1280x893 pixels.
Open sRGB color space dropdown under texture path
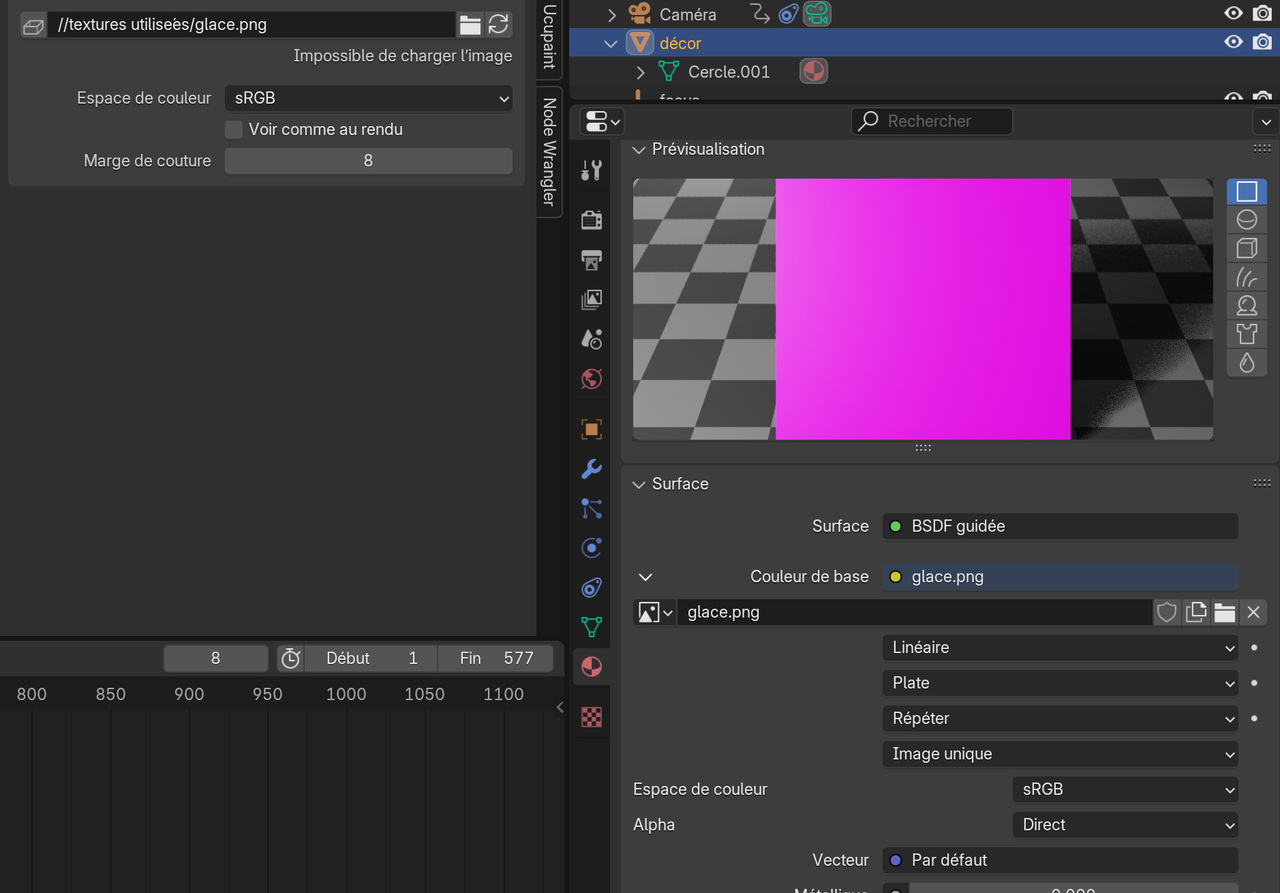click(369, 98)
